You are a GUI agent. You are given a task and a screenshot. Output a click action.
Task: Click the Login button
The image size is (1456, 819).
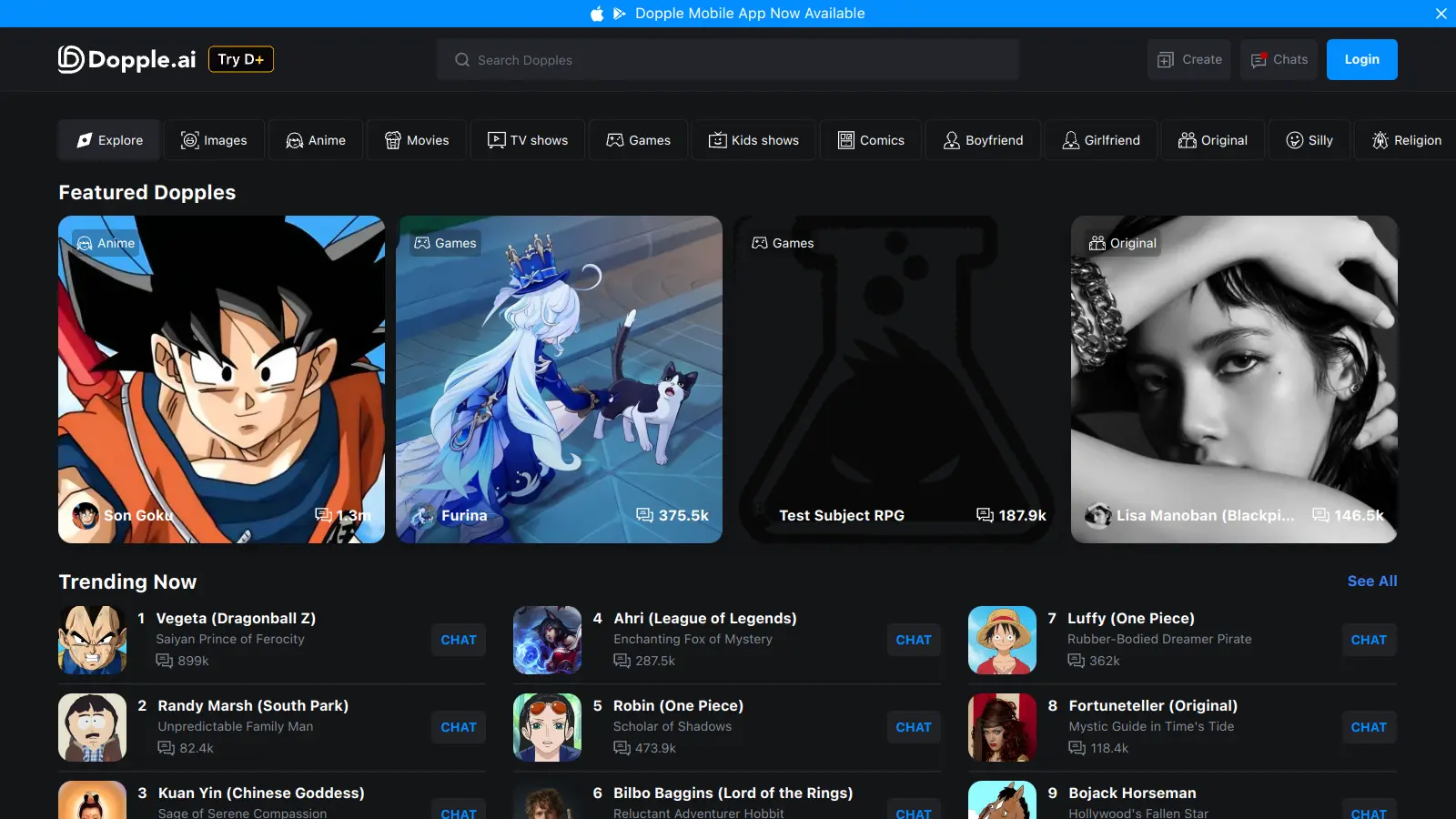(1361, 59)
